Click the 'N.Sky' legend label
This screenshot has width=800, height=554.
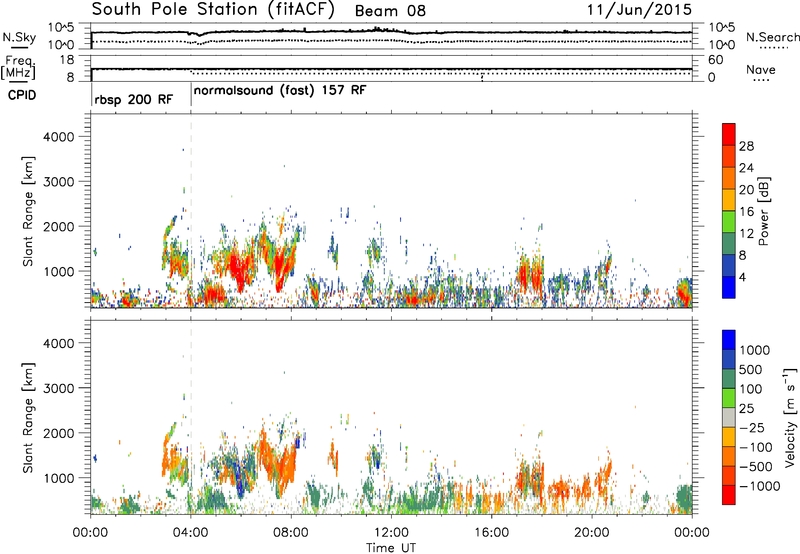(x=19, y=37)
